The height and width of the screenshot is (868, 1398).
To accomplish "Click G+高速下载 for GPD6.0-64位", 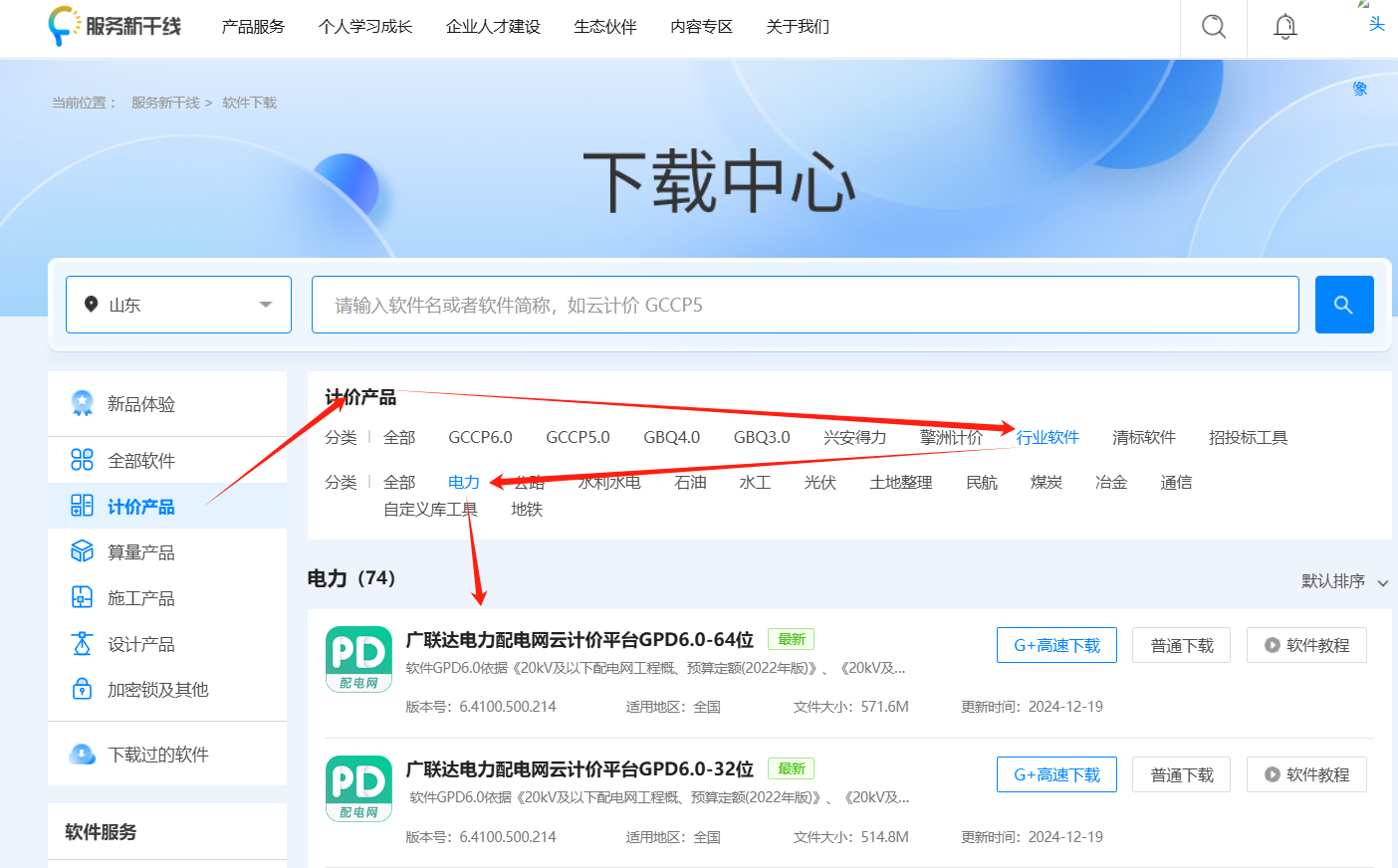I will click(1056, 645).
